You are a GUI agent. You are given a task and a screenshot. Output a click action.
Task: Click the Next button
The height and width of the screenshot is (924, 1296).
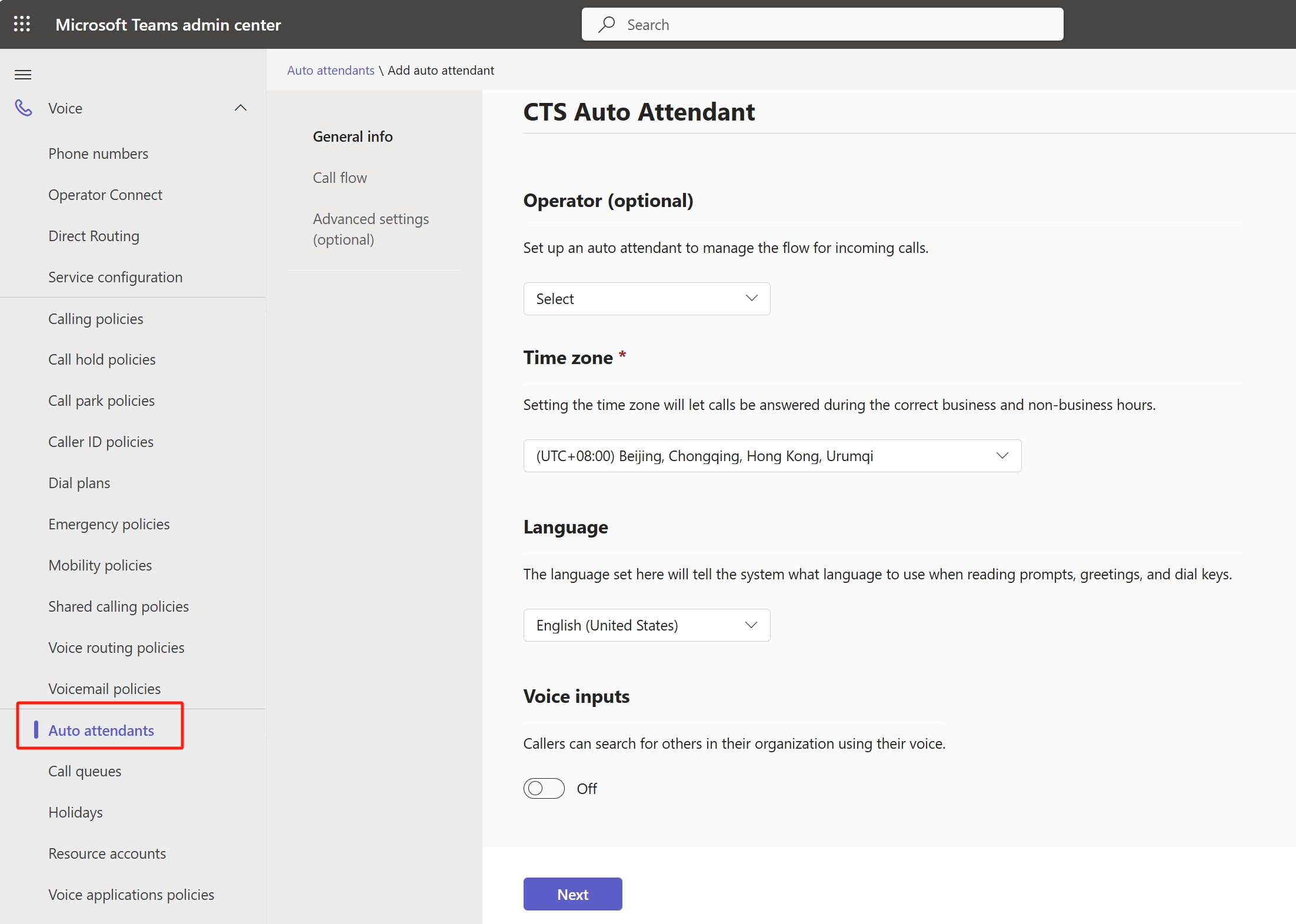tap(573, 894)
